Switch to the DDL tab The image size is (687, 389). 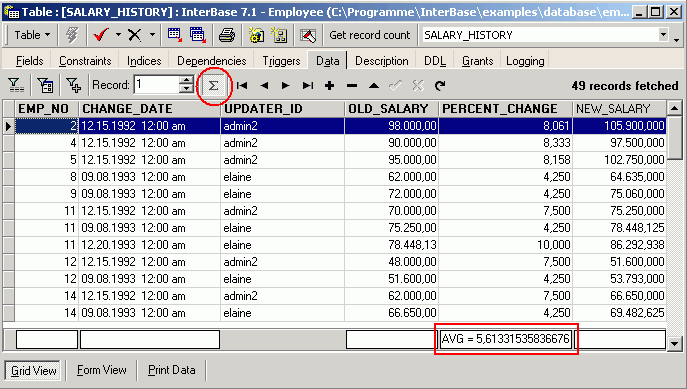tap(435, 61)
